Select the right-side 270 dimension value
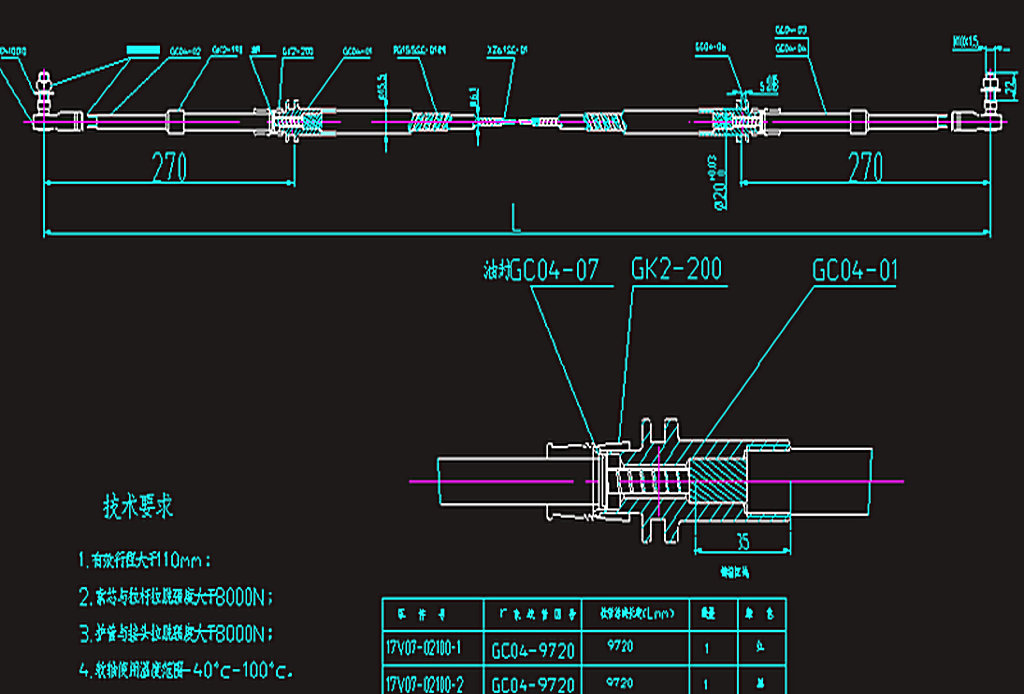The height and width of the screenshot is (694, 1024). (864, 166)
